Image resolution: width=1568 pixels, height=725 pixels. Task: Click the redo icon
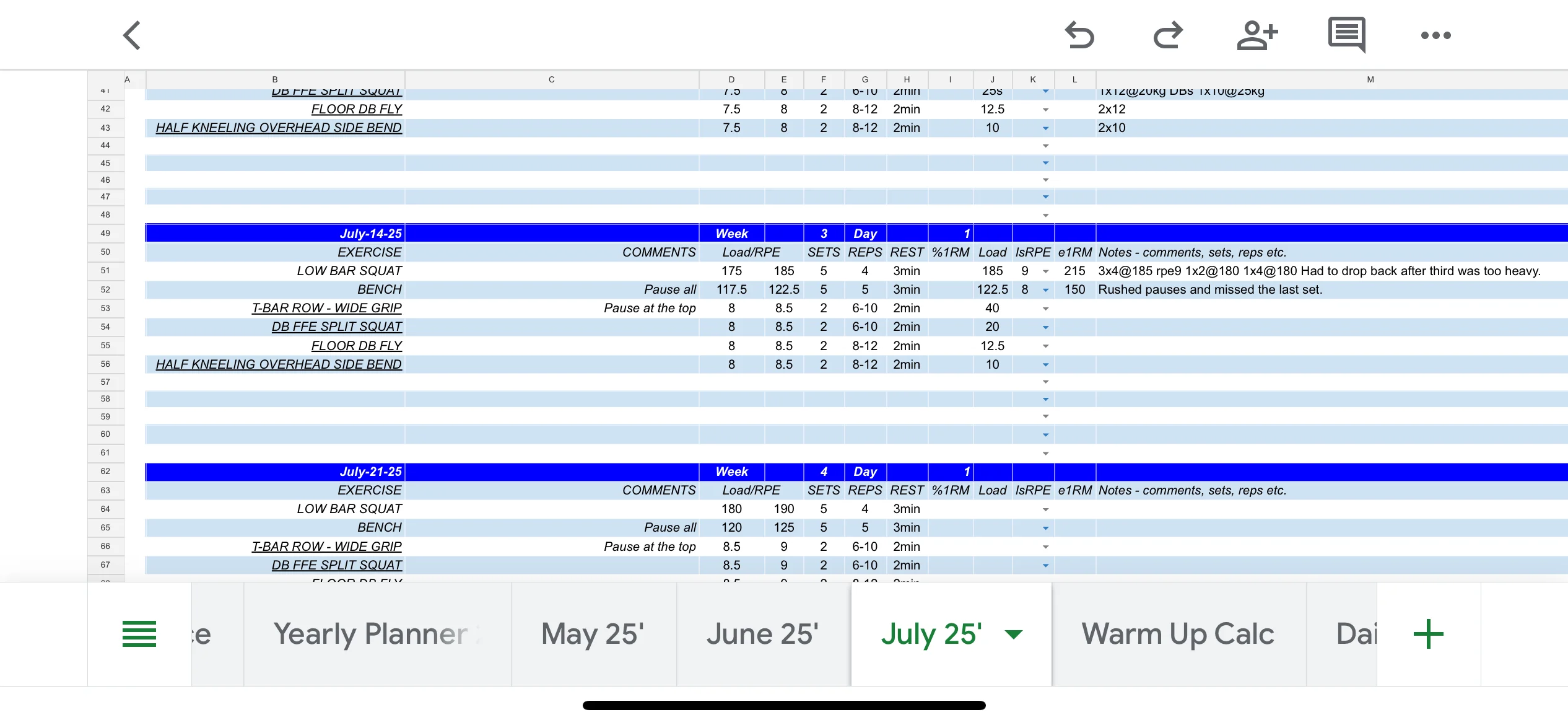click(x=1168, y=35)
